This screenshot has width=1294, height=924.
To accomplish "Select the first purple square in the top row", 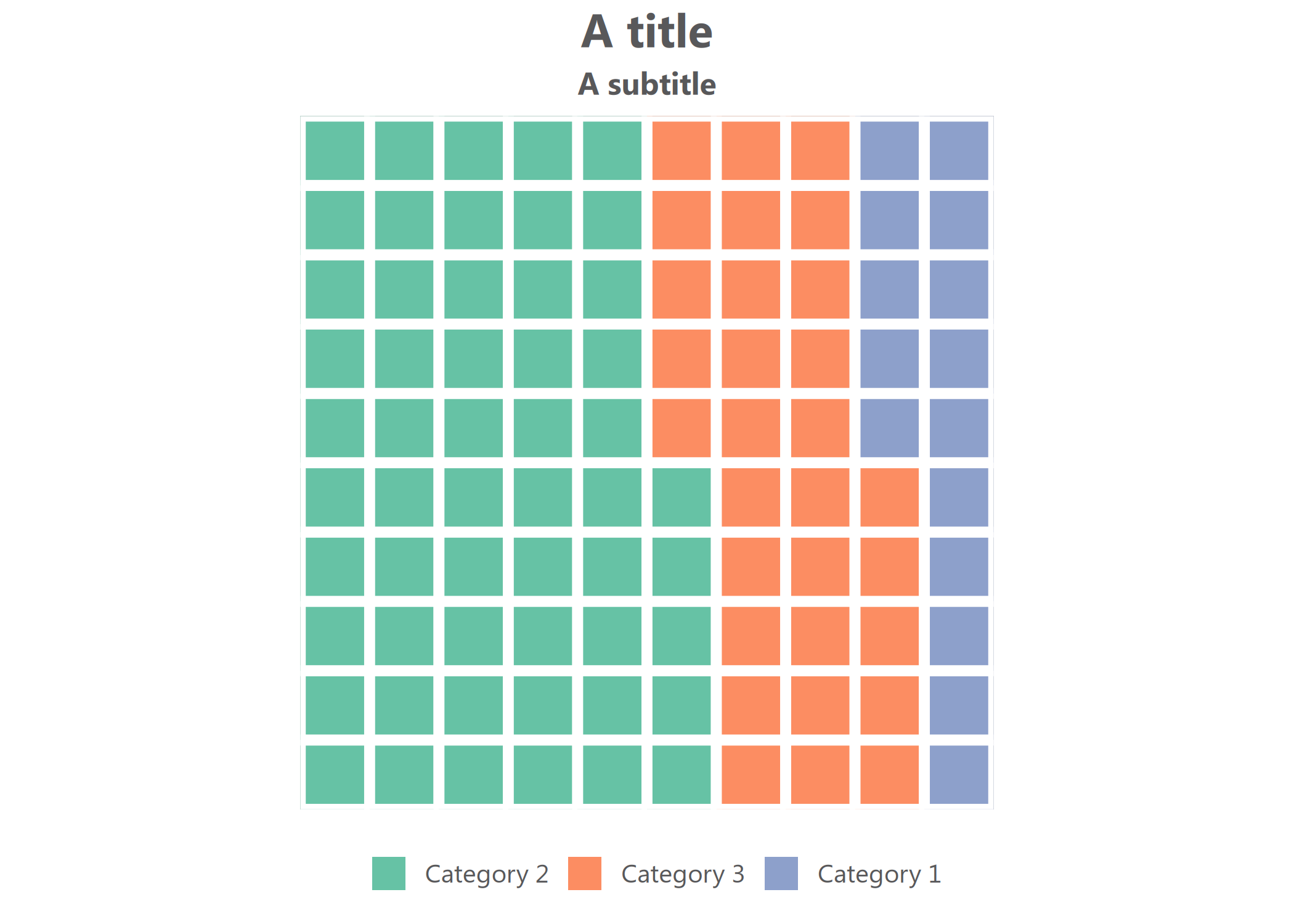I will point(889,150).
